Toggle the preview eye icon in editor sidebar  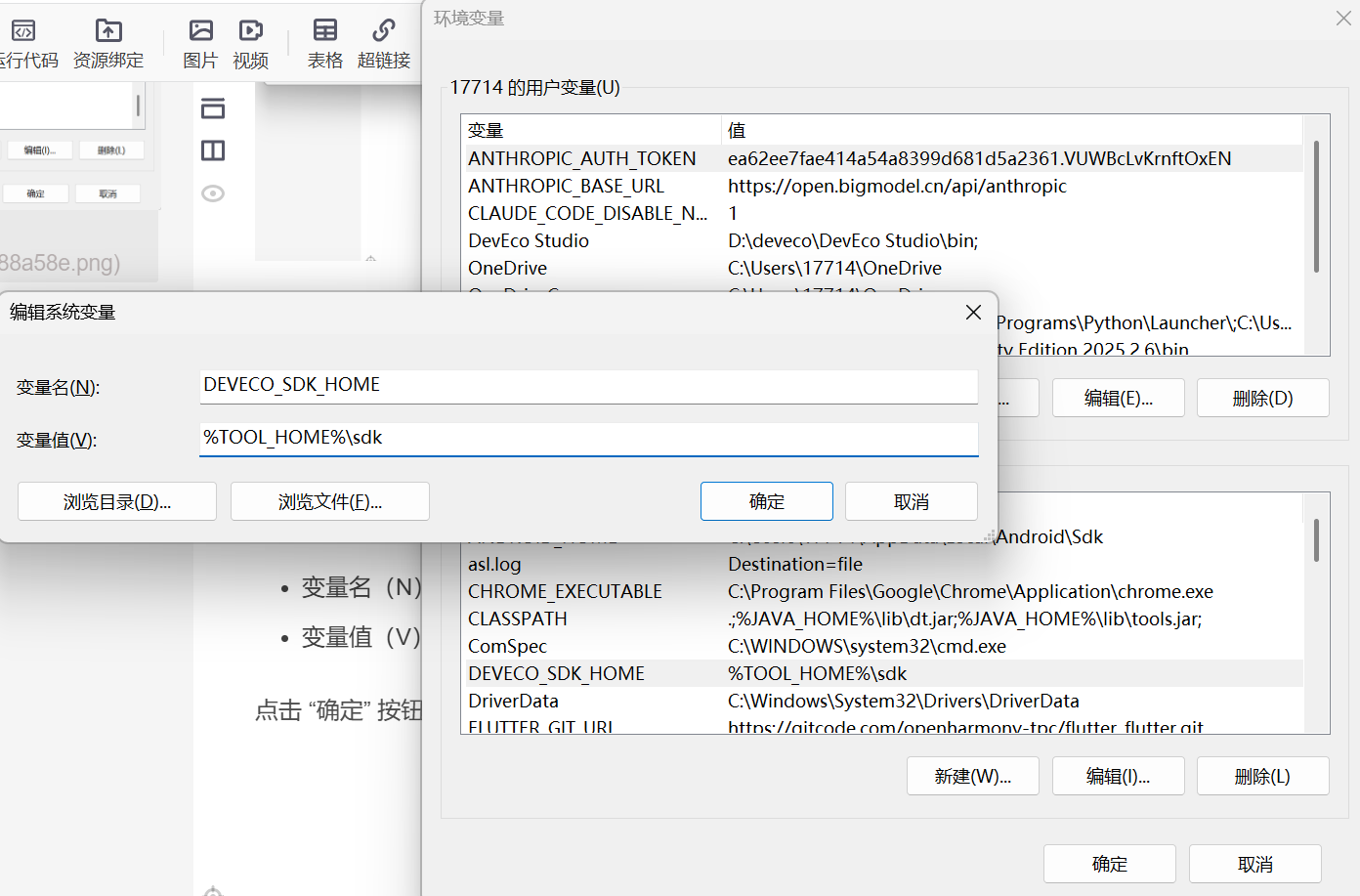pyautogui.click(x=213, y=193)
